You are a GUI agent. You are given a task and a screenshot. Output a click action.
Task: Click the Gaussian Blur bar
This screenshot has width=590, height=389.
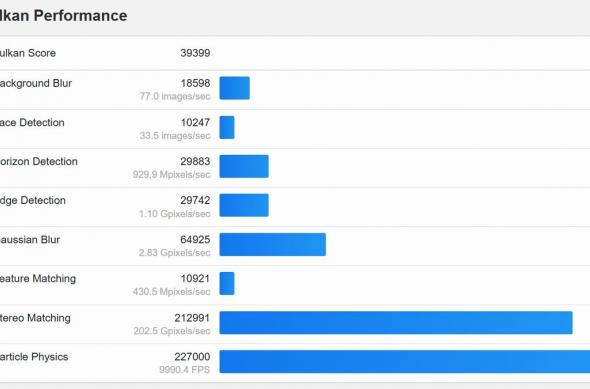click(x=273, y=244)
